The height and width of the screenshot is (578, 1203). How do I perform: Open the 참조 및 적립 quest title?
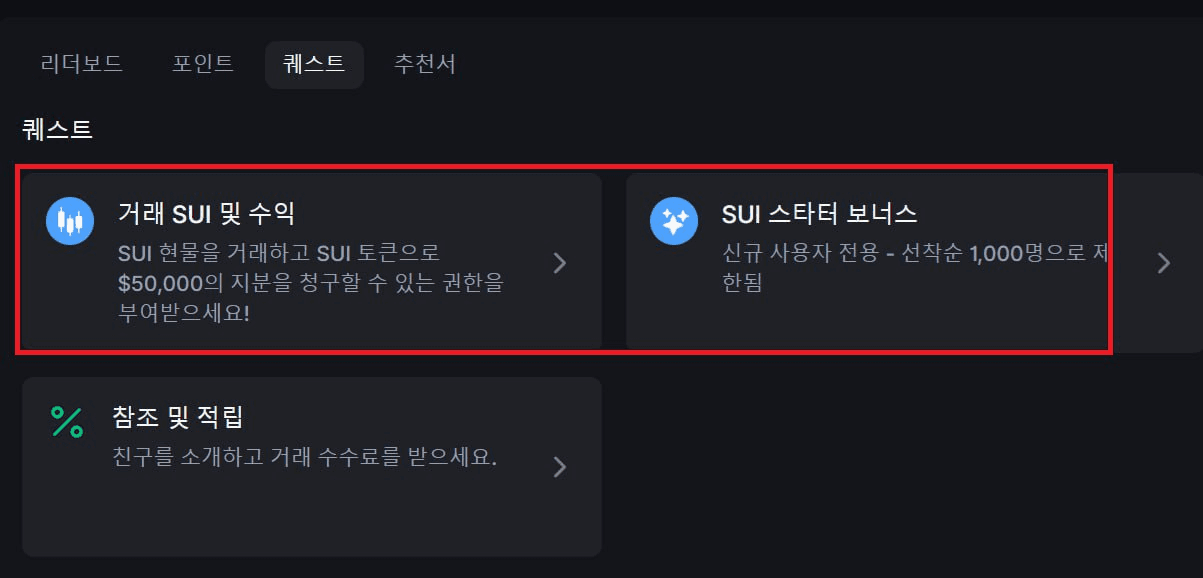click(x=179, y=416)
